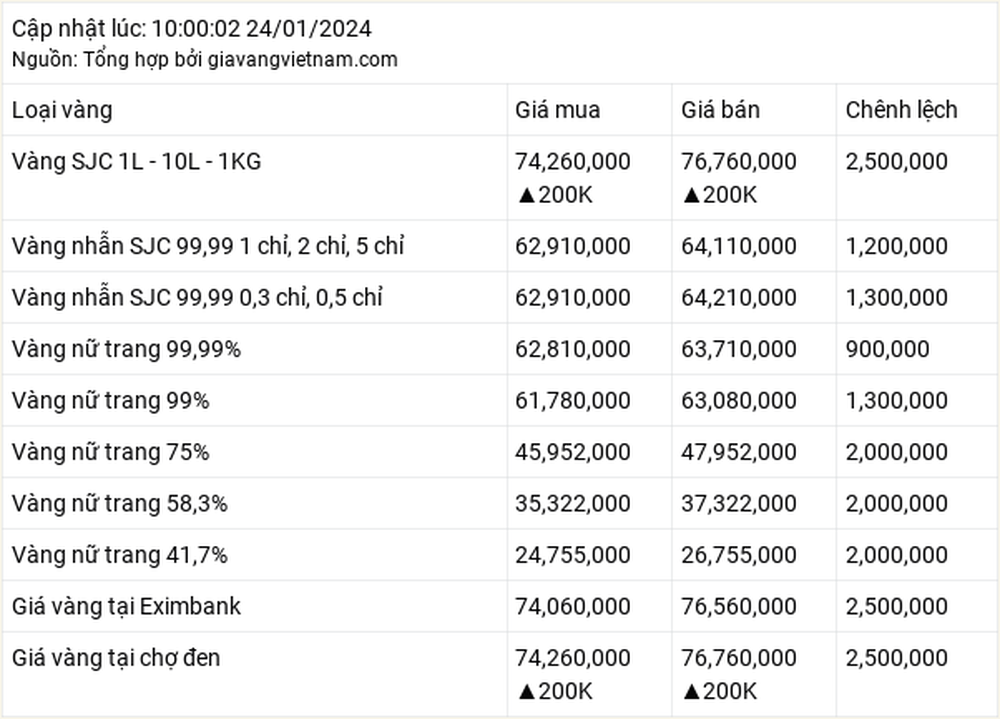1000x719 pixels.
Task: Click the Giá vàng tại chợ đen label
Action: pos(116,658)
